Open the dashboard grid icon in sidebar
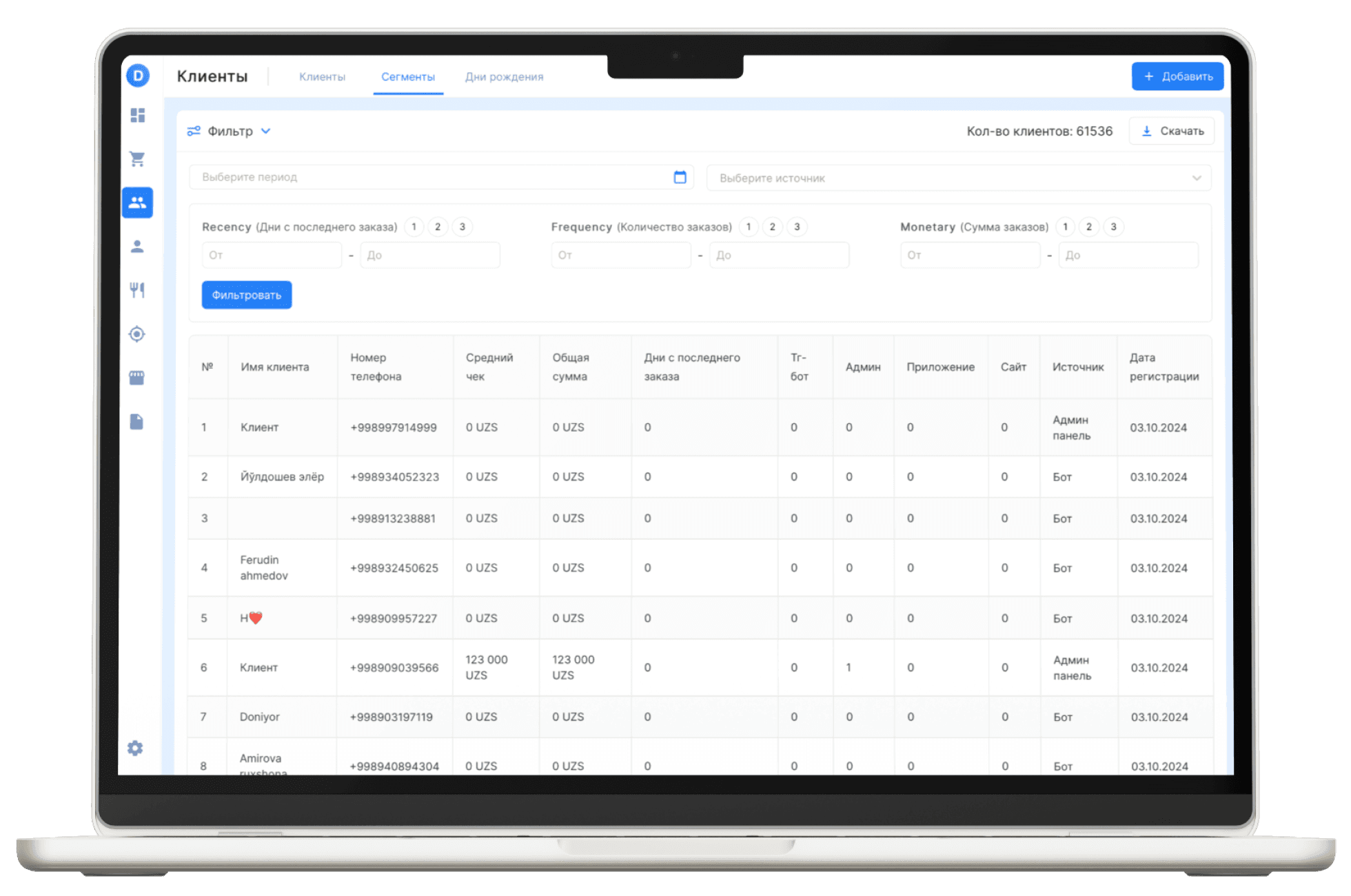The width and height of the screenshot is (1351, 896). click(x=137, y=115)
